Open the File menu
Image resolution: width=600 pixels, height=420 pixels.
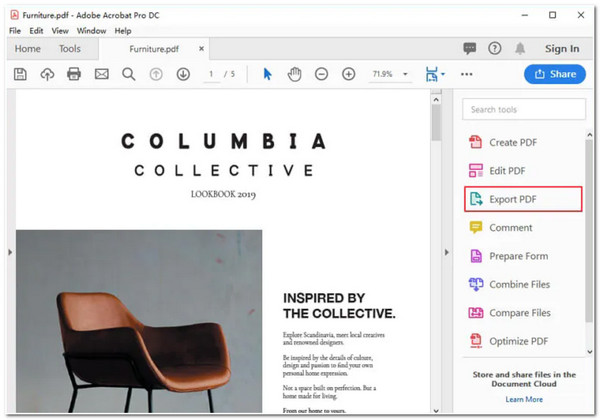[x=15, y=31]
